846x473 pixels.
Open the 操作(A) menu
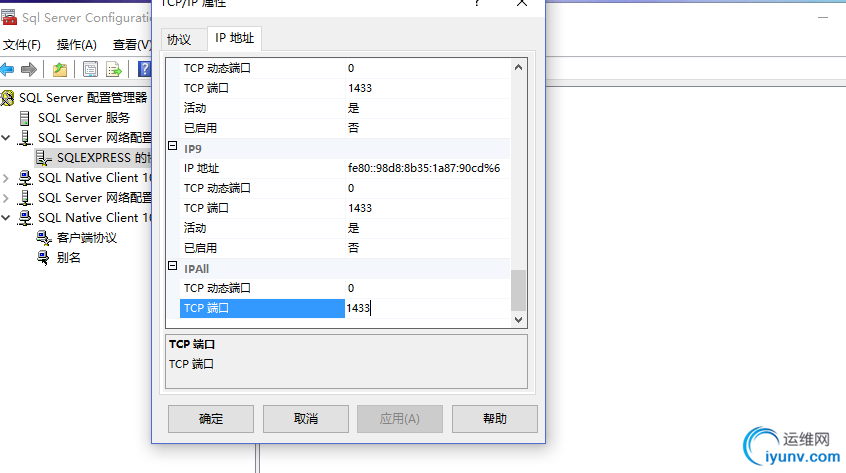pyautogui.click(x=77, y=45)
